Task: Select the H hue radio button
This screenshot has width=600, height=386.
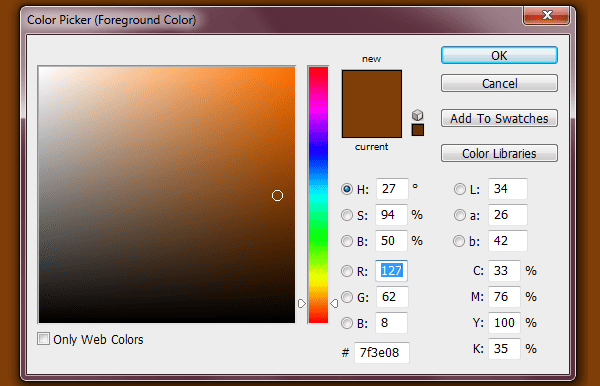Action: click(347, 189)
